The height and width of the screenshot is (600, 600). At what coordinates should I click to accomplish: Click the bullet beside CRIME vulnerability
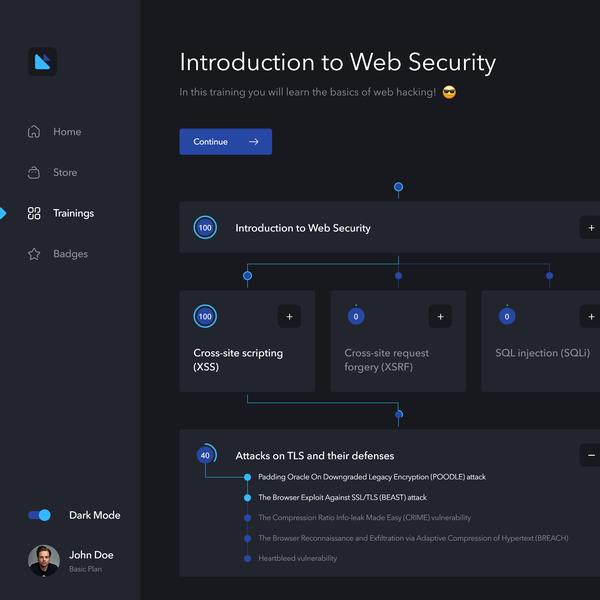tap(248, 518)
